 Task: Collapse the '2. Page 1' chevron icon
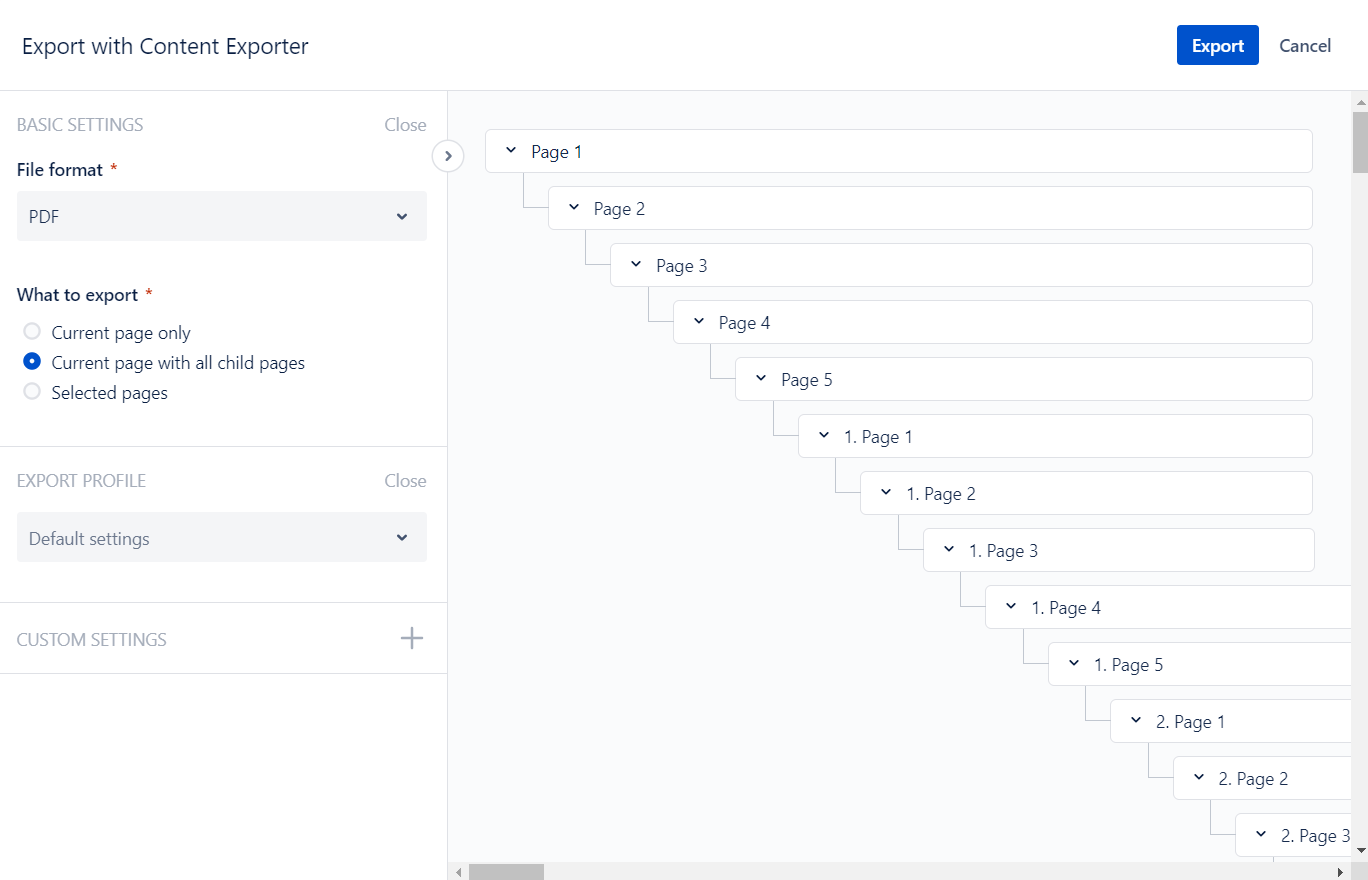(1136, 721)
